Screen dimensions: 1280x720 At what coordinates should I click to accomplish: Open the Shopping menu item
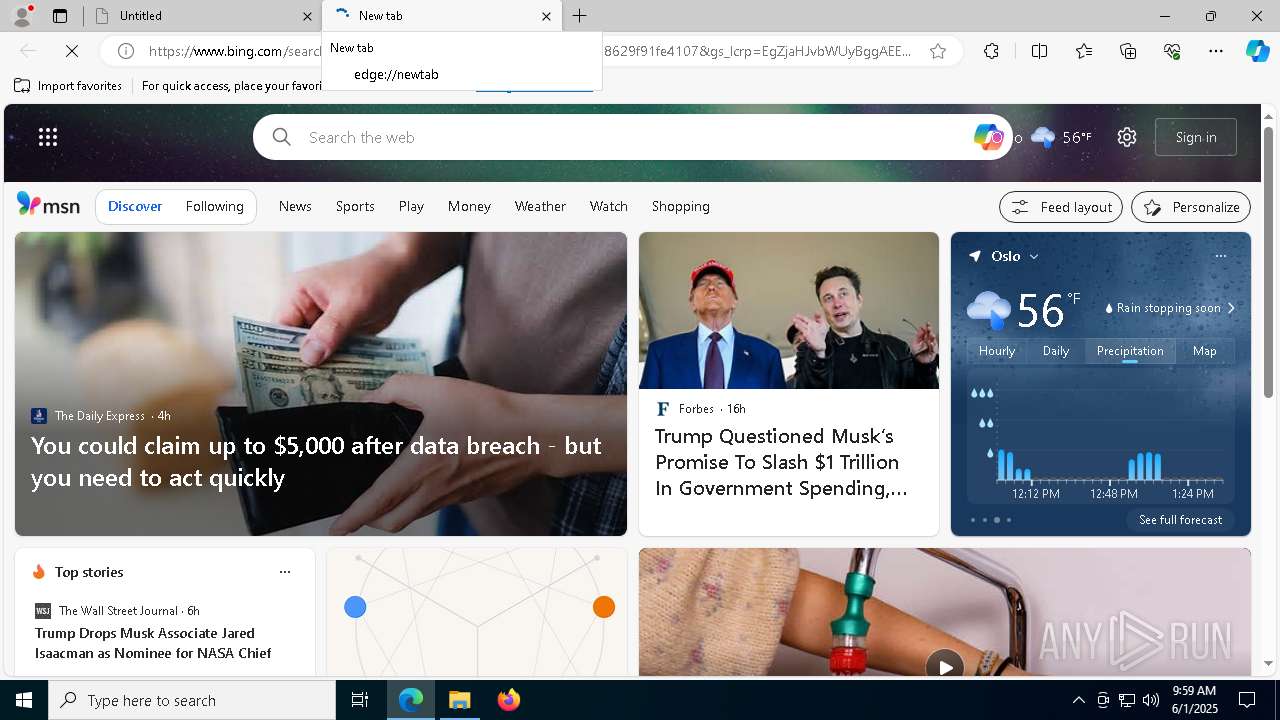pyautogui.click(x=681, y=206)
